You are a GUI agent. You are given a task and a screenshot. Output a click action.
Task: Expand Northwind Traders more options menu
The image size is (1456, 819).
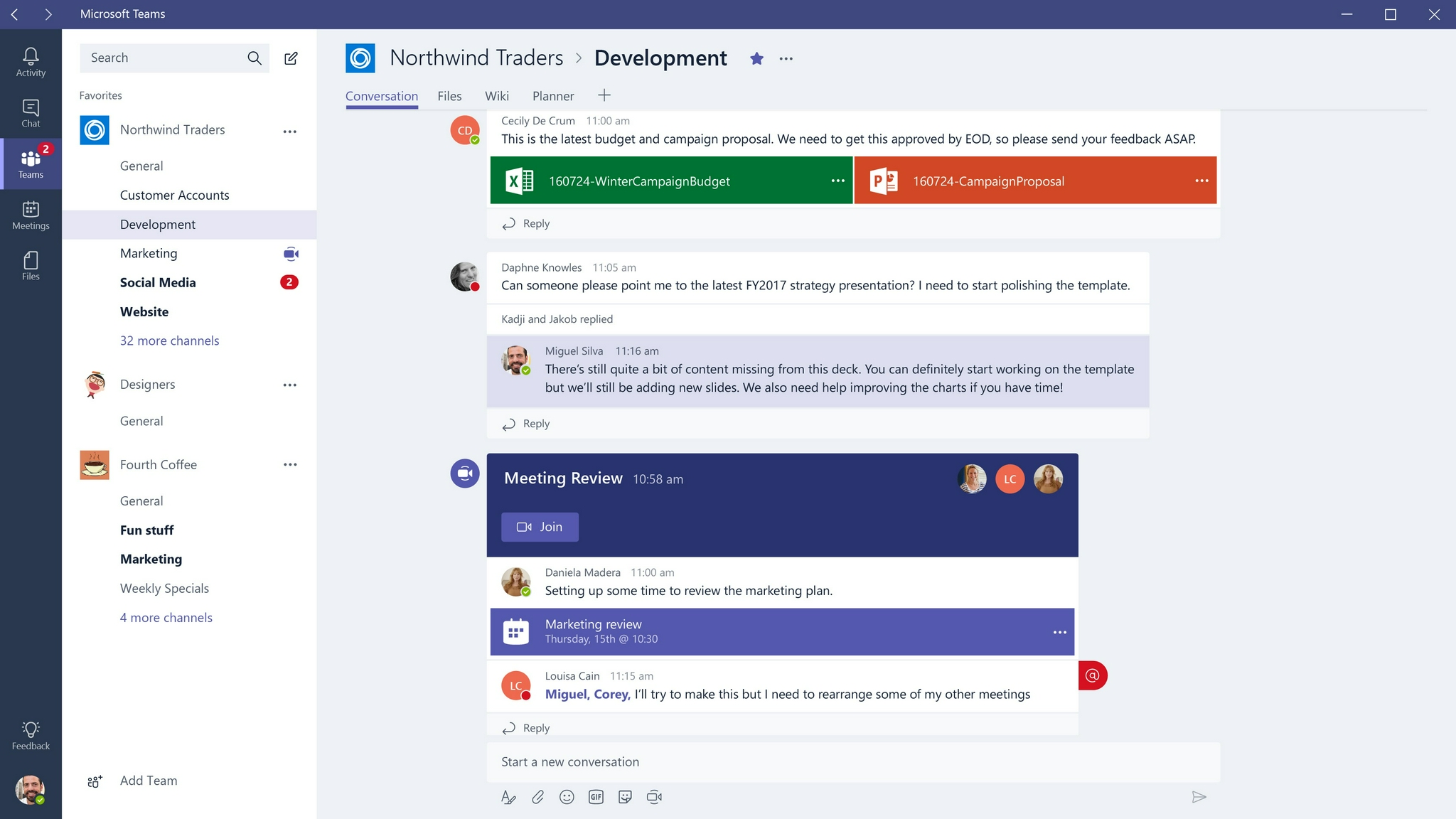pos(289,130)
